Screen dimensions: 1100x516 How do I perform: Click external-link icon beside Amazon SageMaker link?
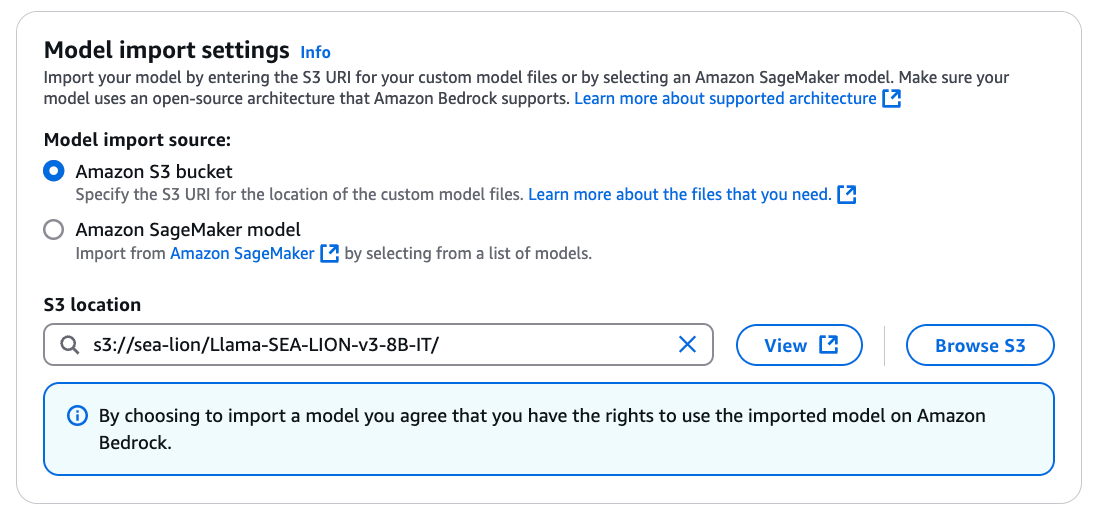[329, 254]
